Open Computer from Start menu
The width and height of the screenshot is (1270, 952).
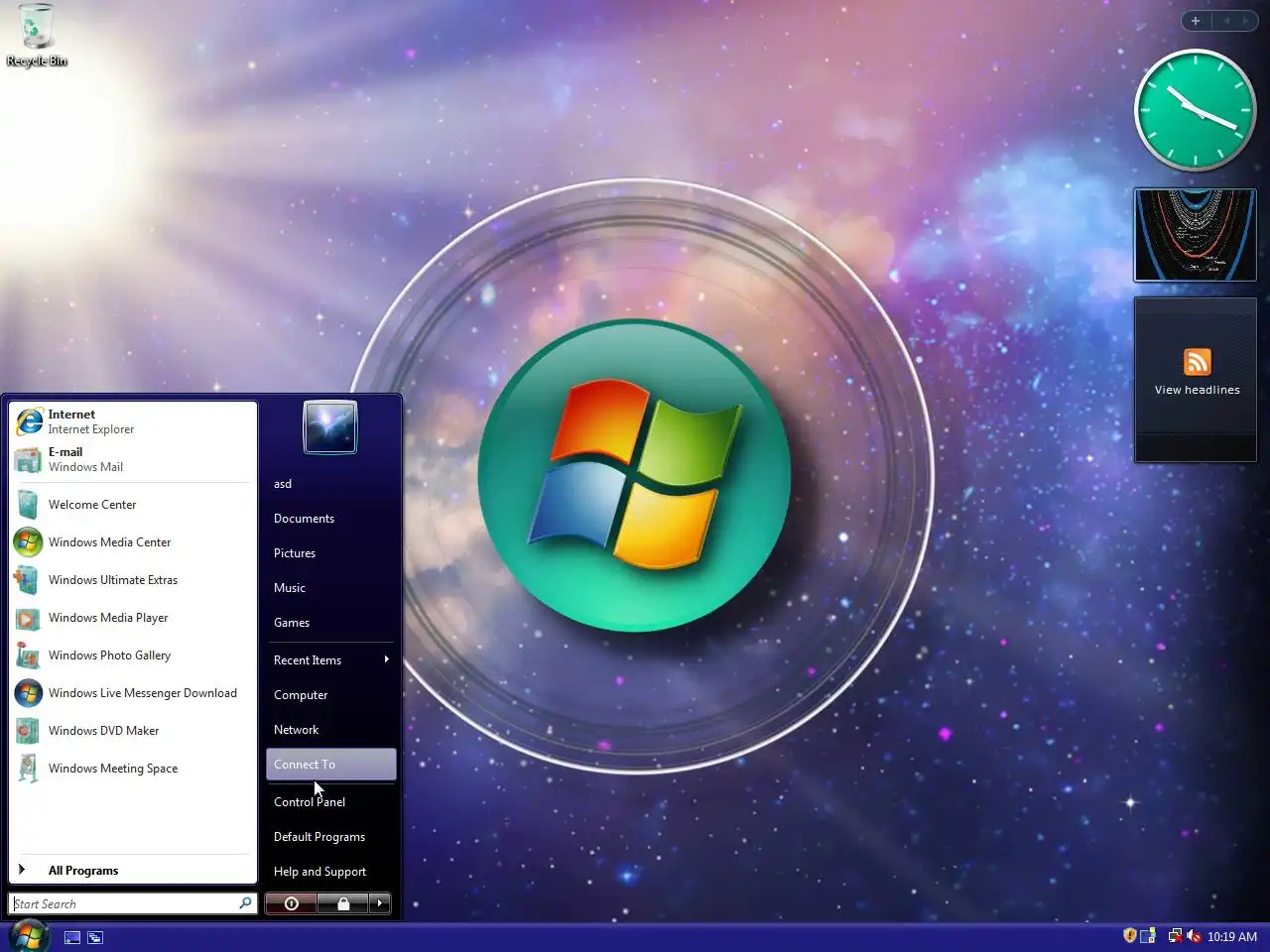(331, 695)
